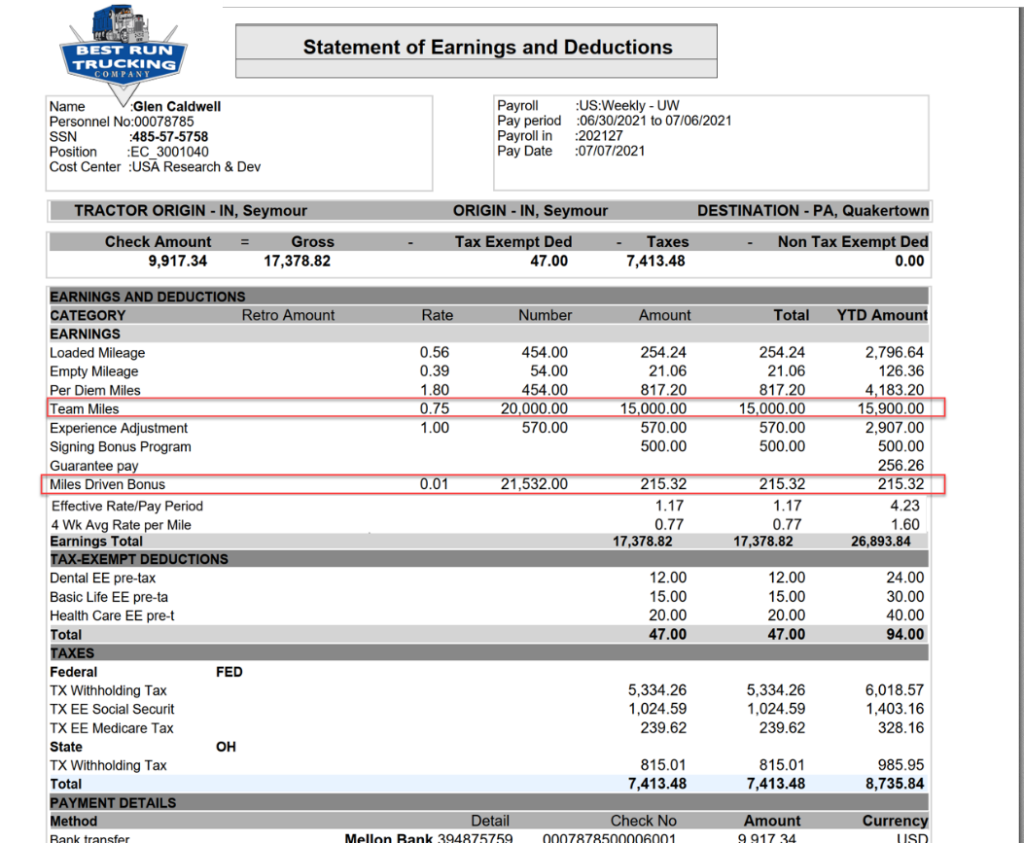Click the position code EC_3001040

tap(170, 151)
